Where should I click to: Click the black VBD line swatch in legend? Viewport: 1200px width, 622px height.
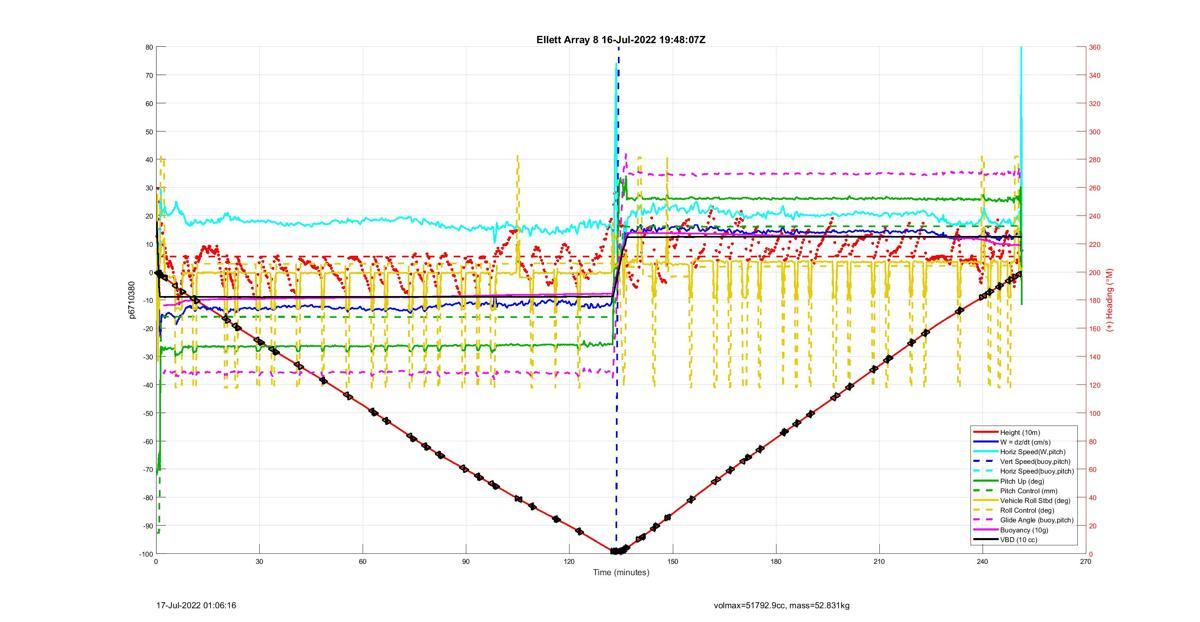(985, 539)
